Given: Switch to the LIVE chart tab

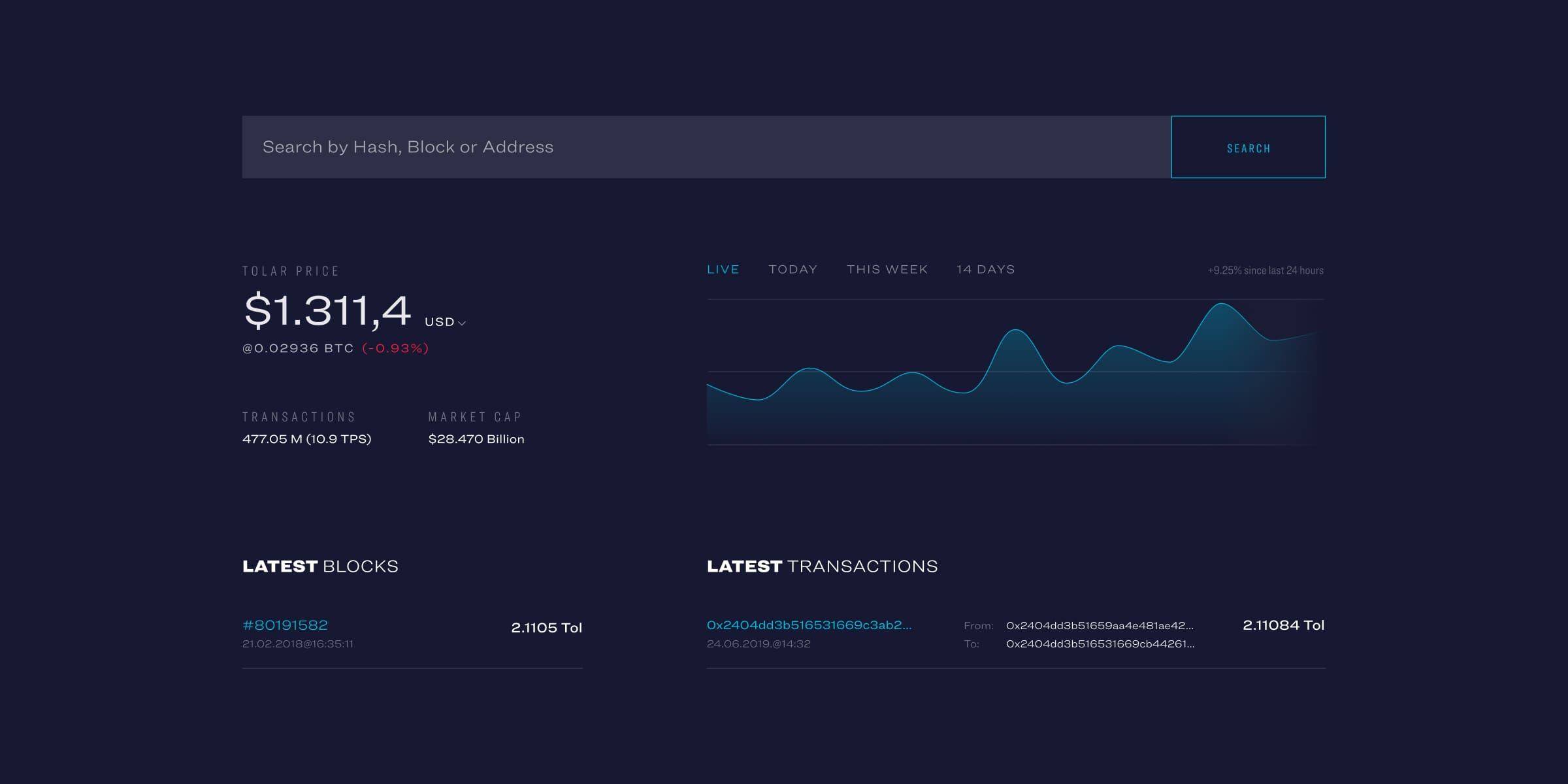Looking at the screenshot, I should (x=723, y=269).
